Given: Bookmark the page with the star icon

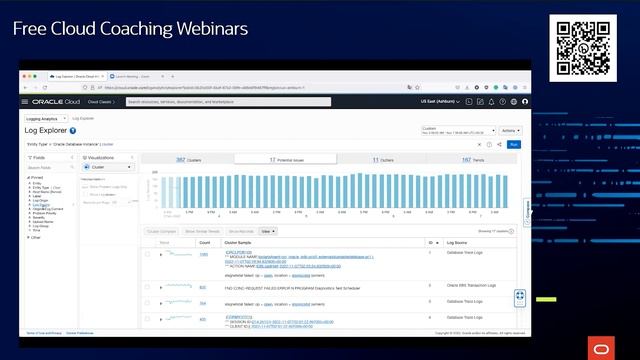Looking at the screenshot, I should [x=417, y=87].
